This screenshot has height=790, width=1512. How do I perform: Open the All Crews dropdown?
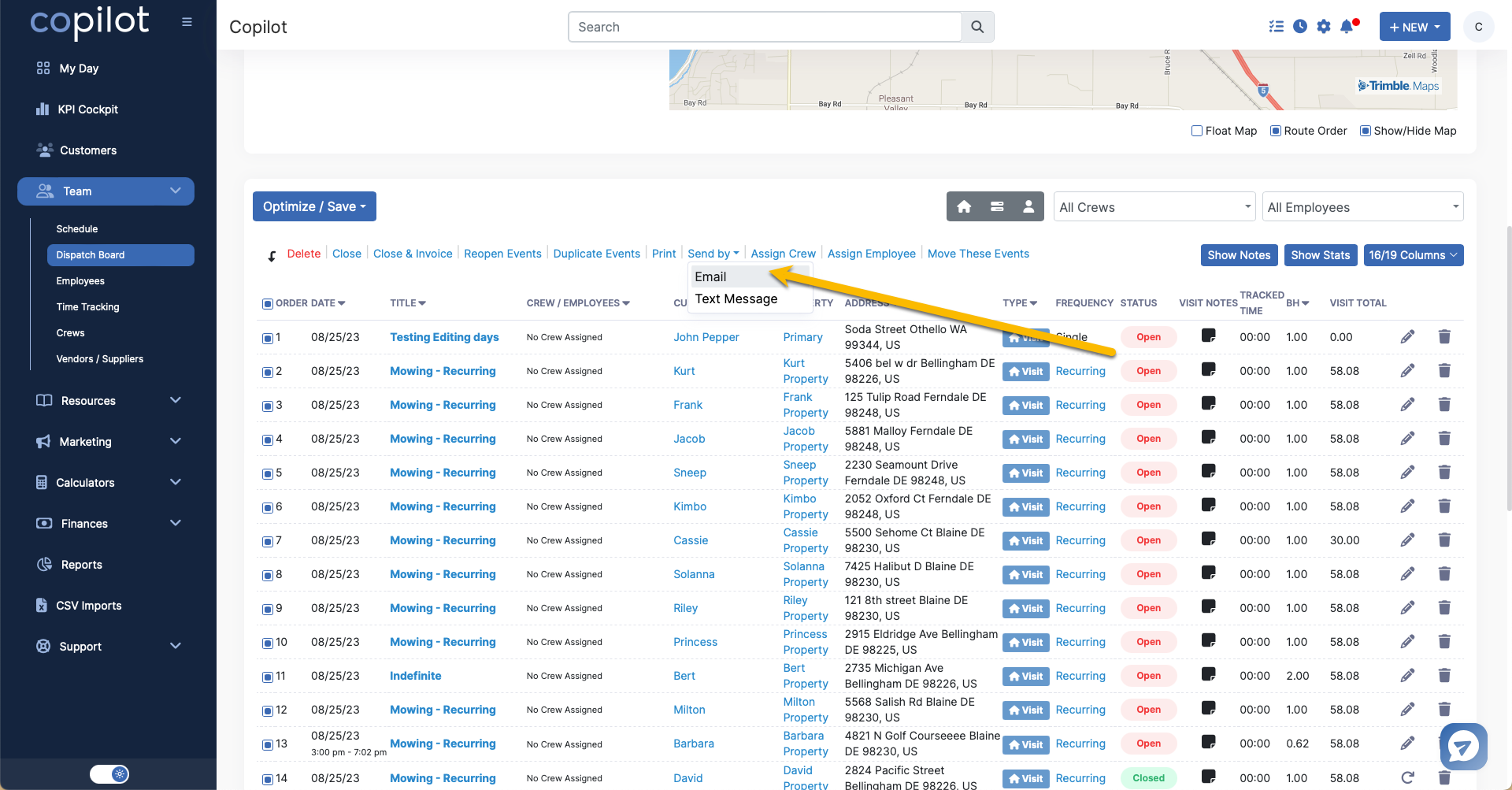coord(1154,207)
